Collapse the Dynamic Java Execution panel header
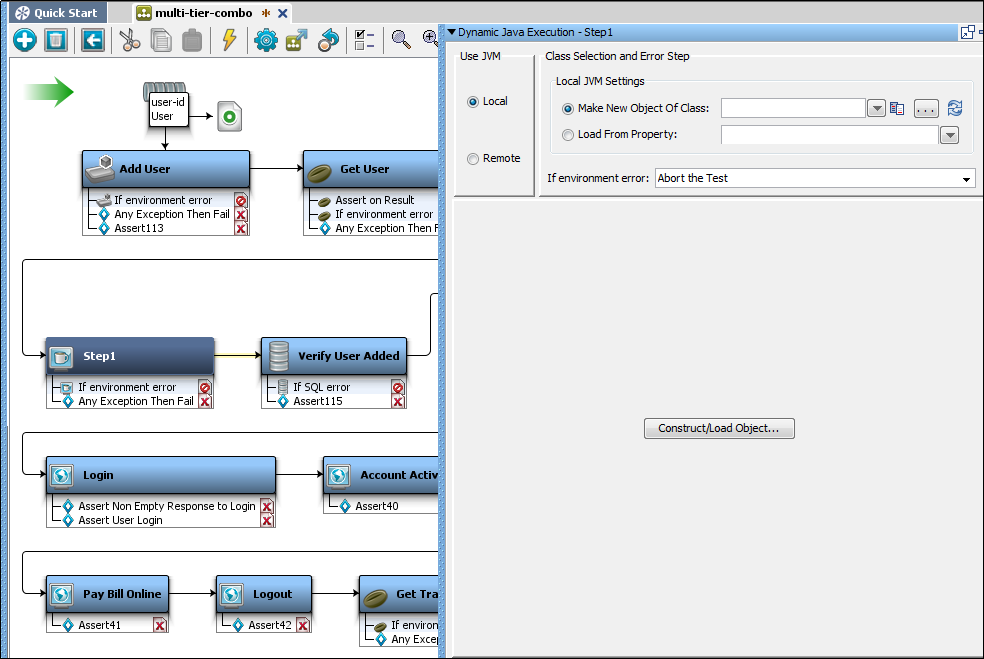Image resolution: width=984 pixels, height=659 pixels. (452, 31)
